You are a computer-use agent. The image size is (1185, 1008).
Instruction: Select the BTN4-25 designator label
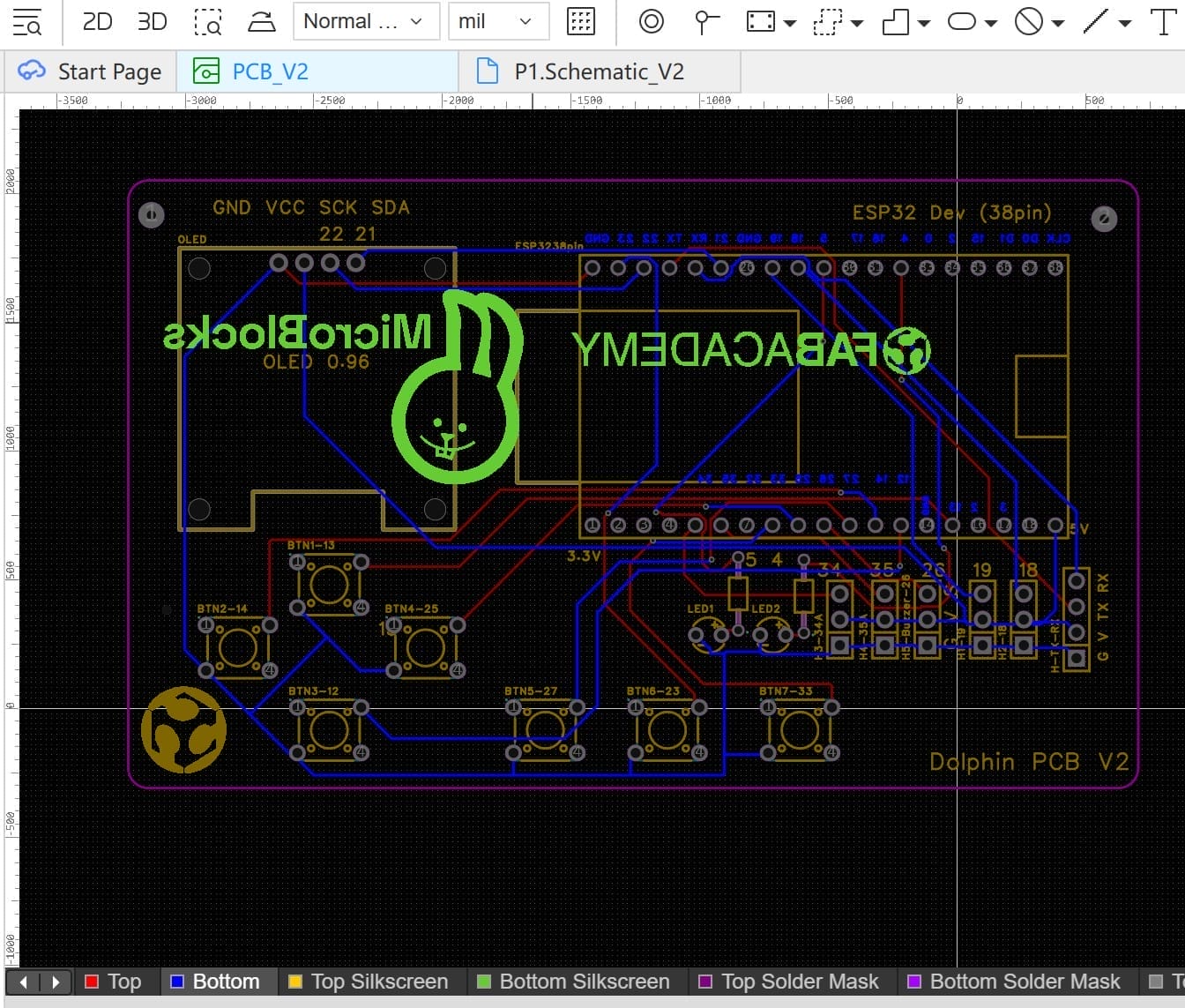(x=412, y=609)
